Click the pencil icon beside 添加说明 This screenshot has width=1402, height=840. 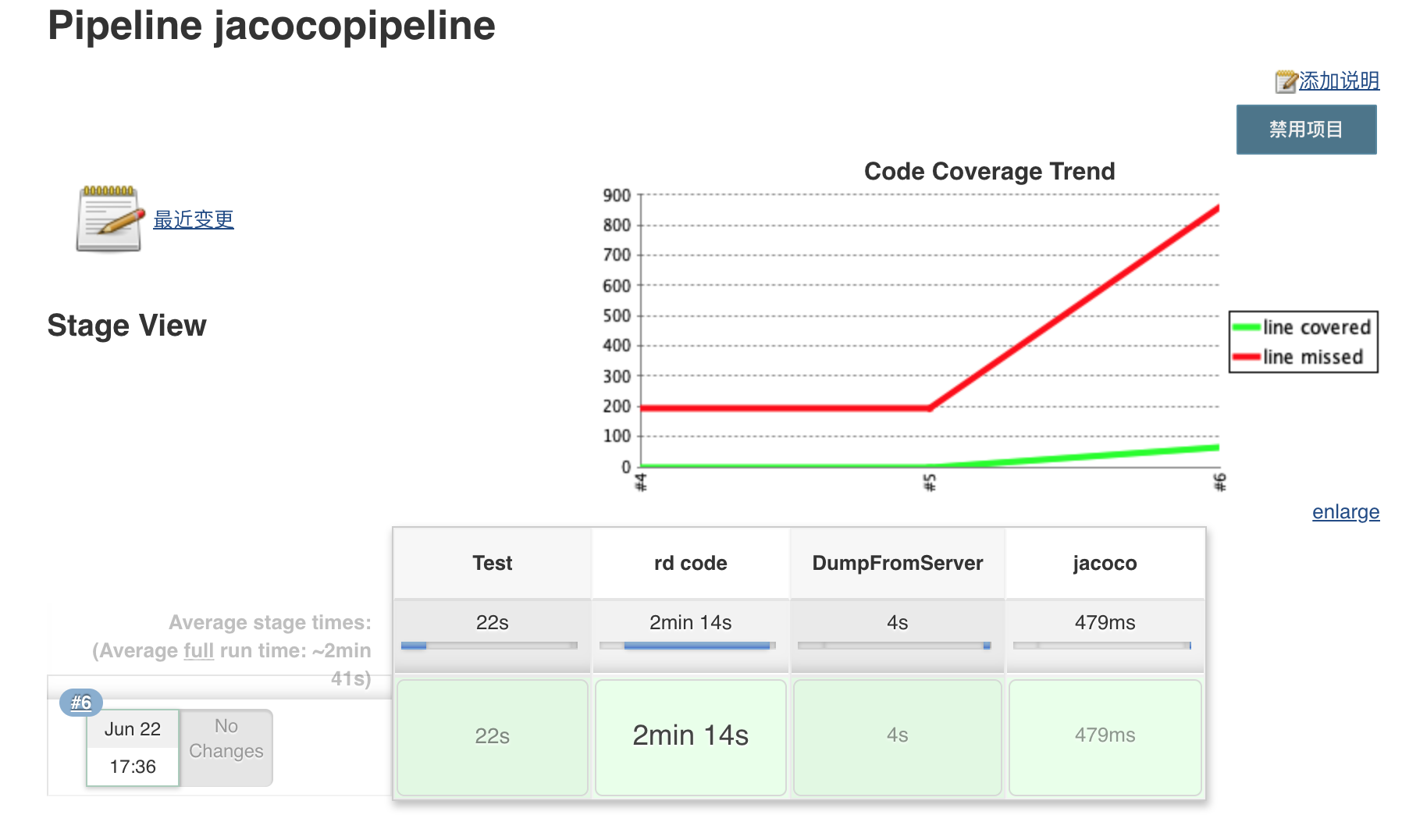pyautogui.click(x=1284, y=80)
